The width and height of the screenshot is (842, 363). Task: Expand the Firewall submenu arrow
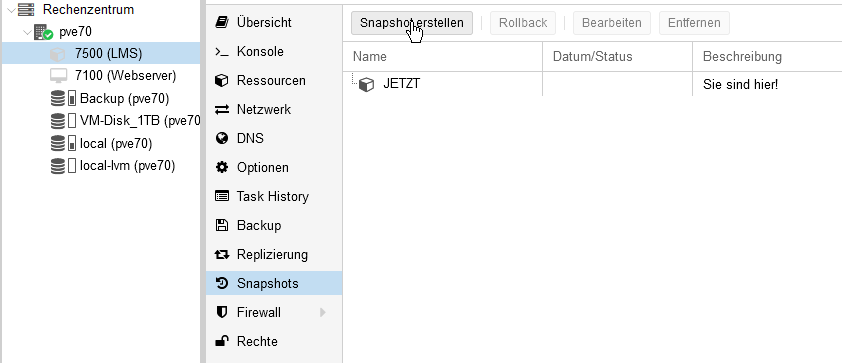pos(323,313)
